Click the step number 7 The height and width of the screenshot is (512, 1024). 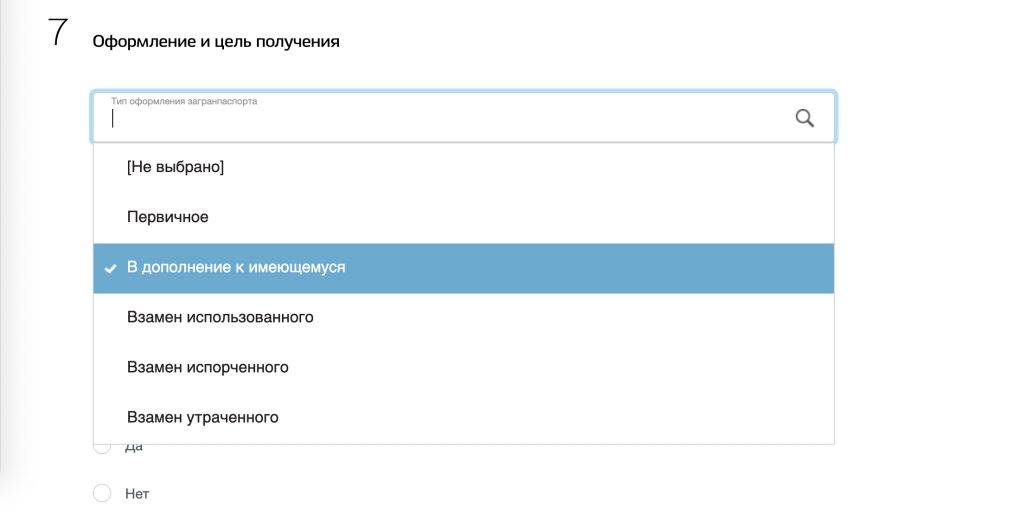pyautogui.click(x=57, y=32)
